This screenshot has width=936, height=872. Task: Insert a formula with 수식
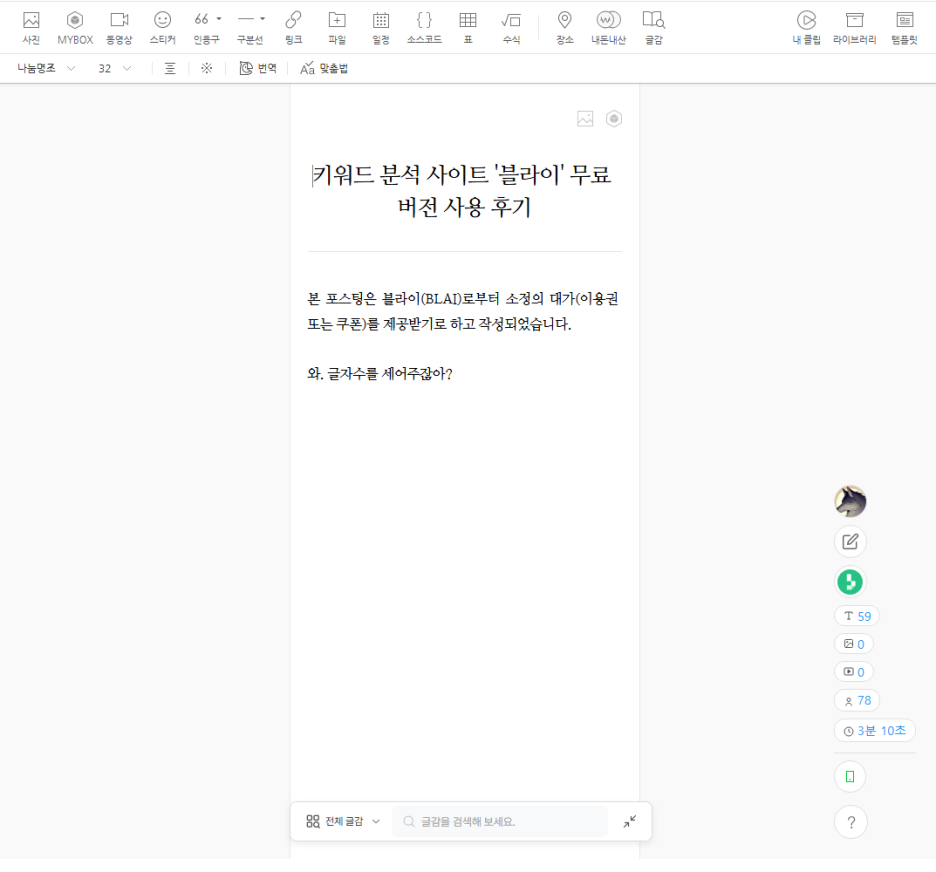pyautogui.click(x=512, y=27)
